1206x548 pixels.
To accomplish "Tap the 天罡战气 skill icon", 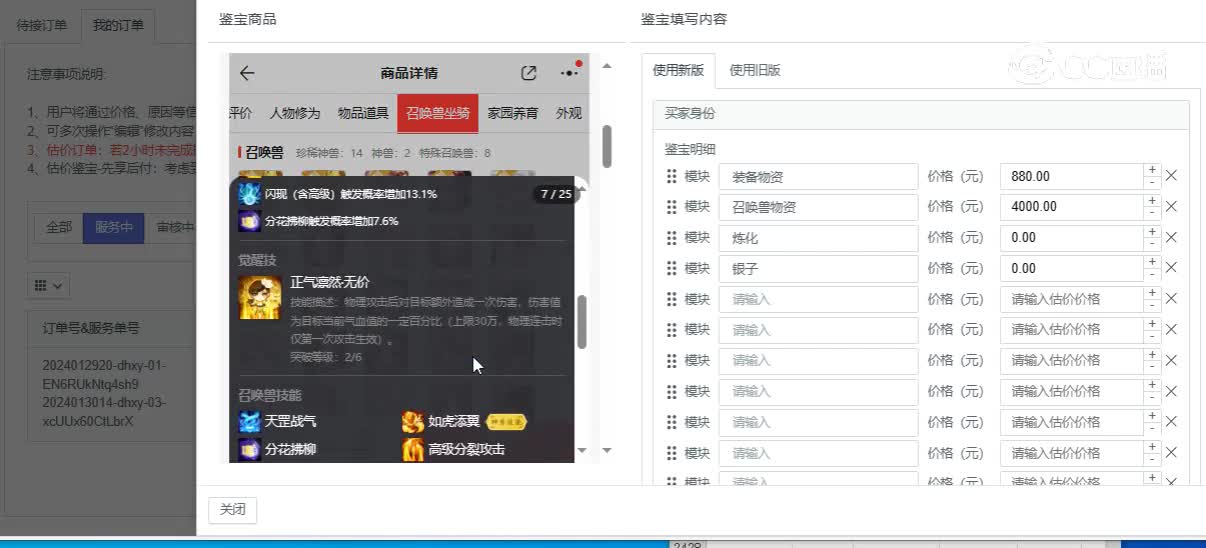I will click(x=249, y=421).
